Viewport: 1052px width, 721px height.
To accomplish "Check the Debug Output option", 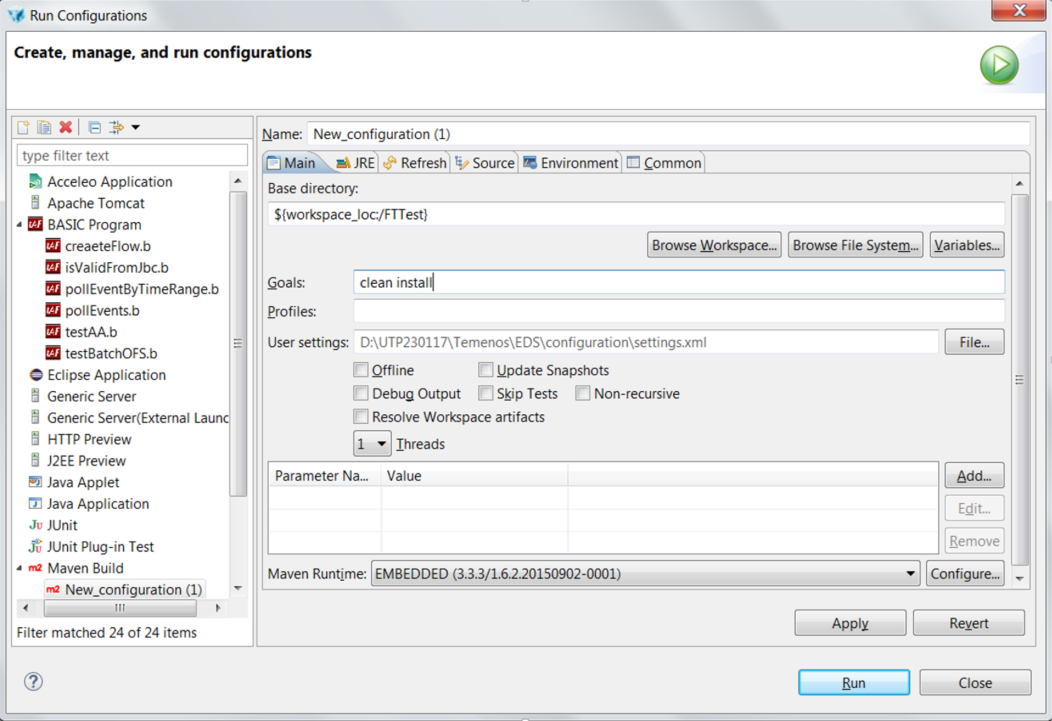I will coord(361,393).
